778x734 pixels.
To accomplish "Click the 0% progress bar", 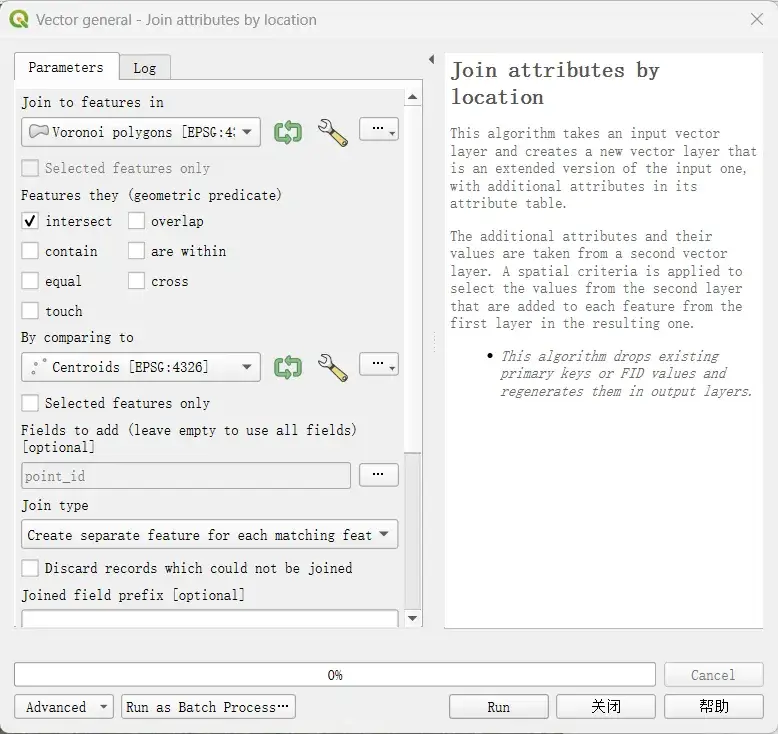I will pos(335,675).
